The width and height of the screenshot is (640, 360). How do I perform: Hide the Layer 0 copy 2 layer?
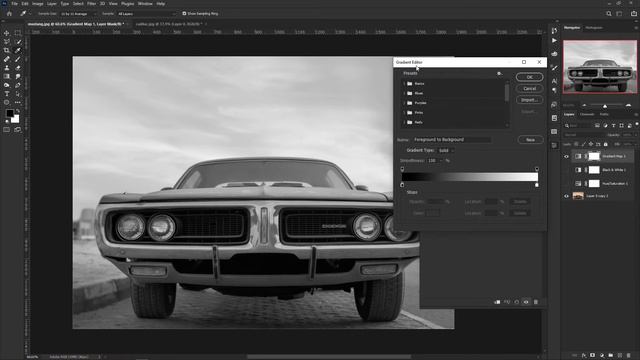pos(566,196)
